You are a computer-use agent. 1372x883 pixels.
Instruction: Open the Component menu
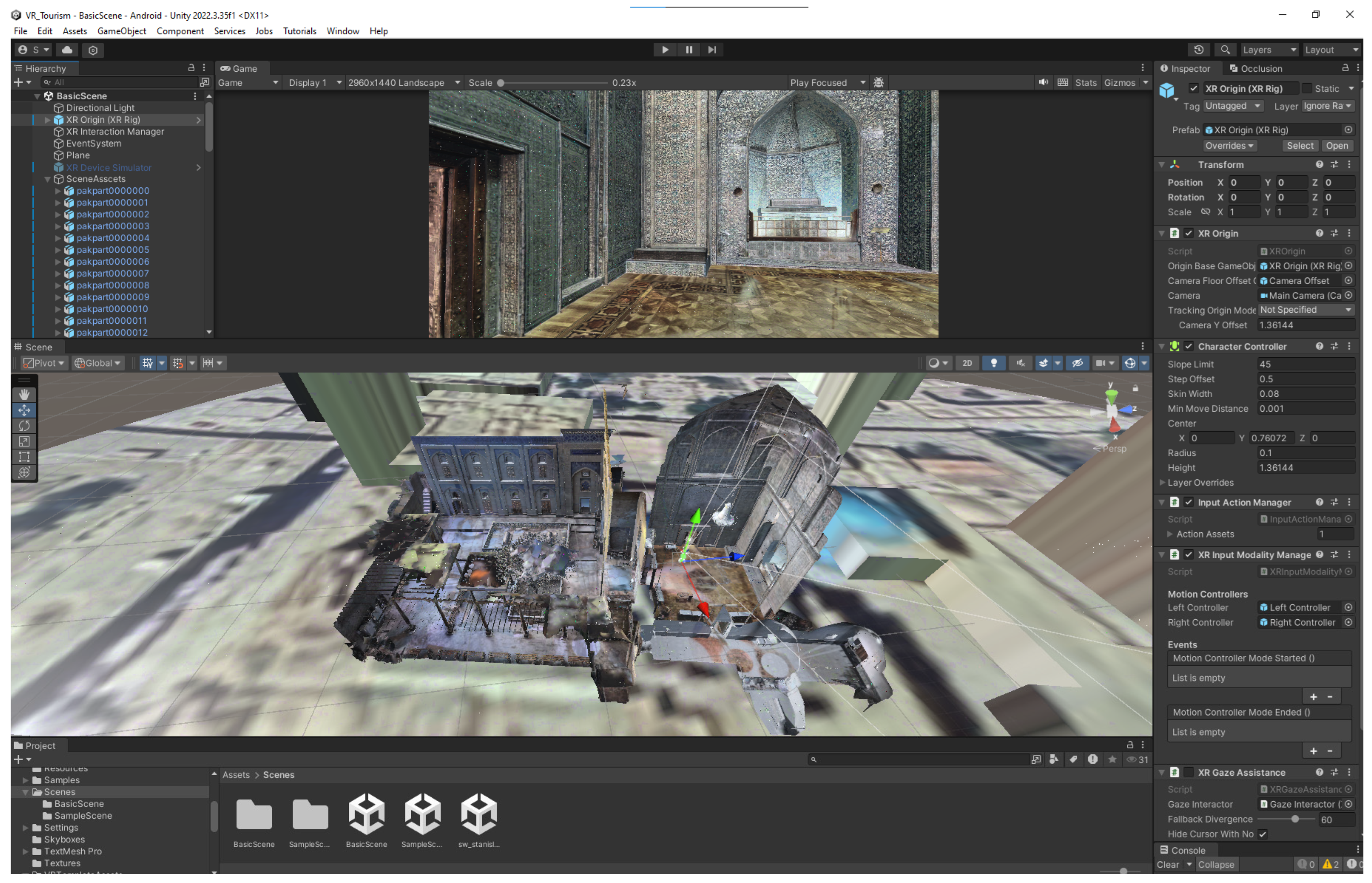click(180, 31)
